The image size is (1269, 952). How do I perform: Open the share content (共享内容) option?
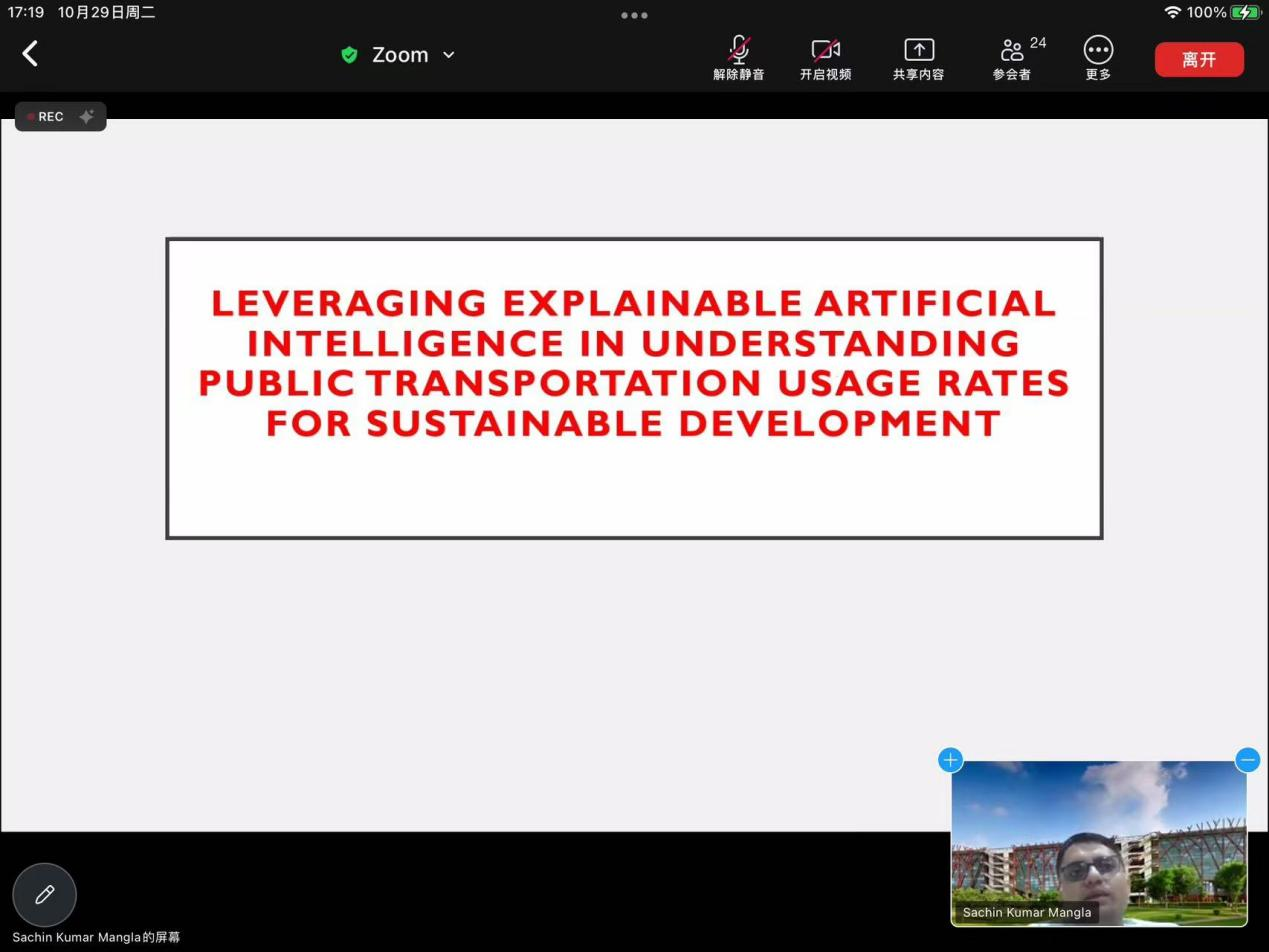(x=918, y=58)
